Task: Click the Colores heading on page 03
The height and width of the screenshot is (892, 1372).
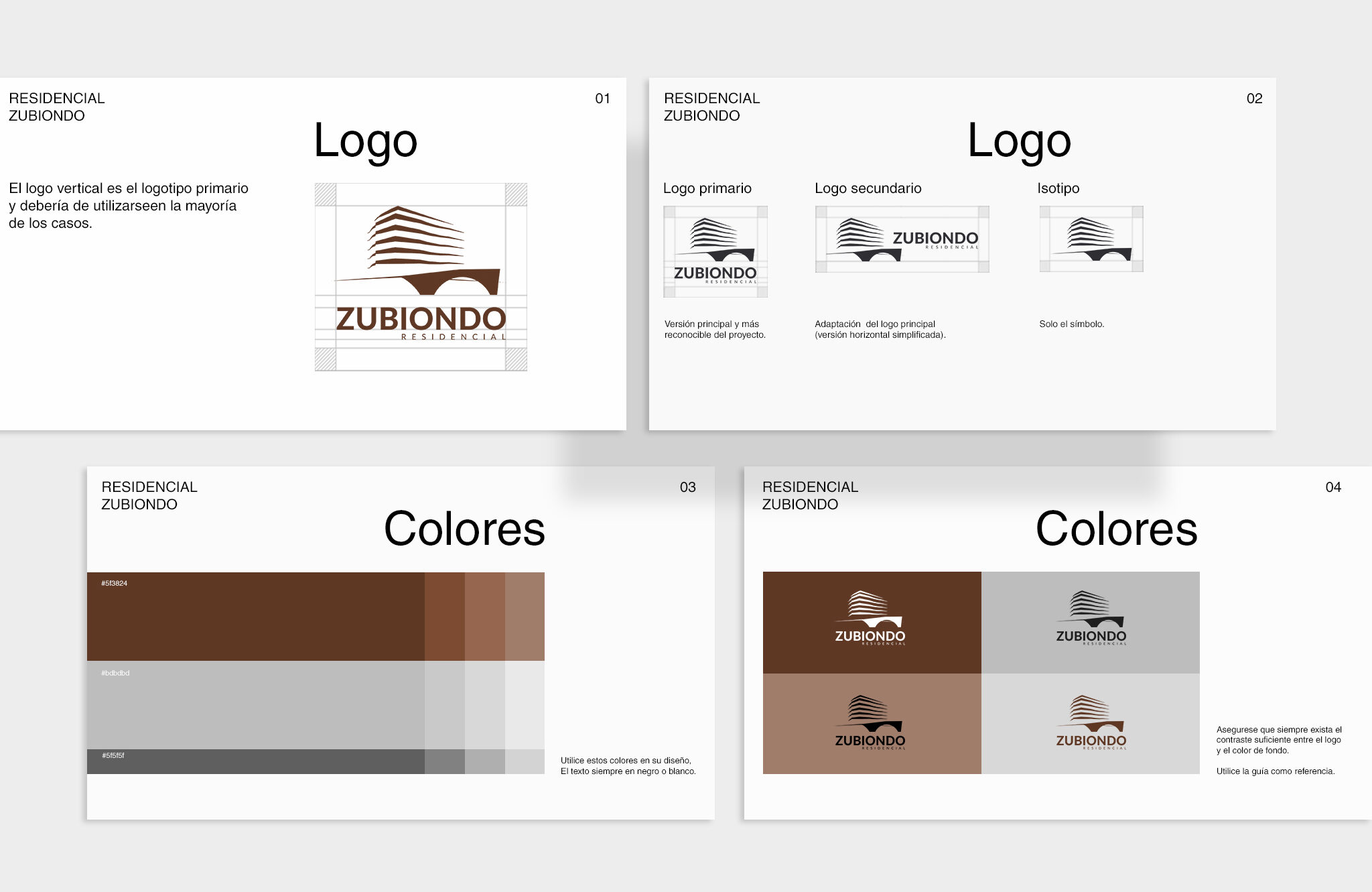Action: [x=464, y=529]
